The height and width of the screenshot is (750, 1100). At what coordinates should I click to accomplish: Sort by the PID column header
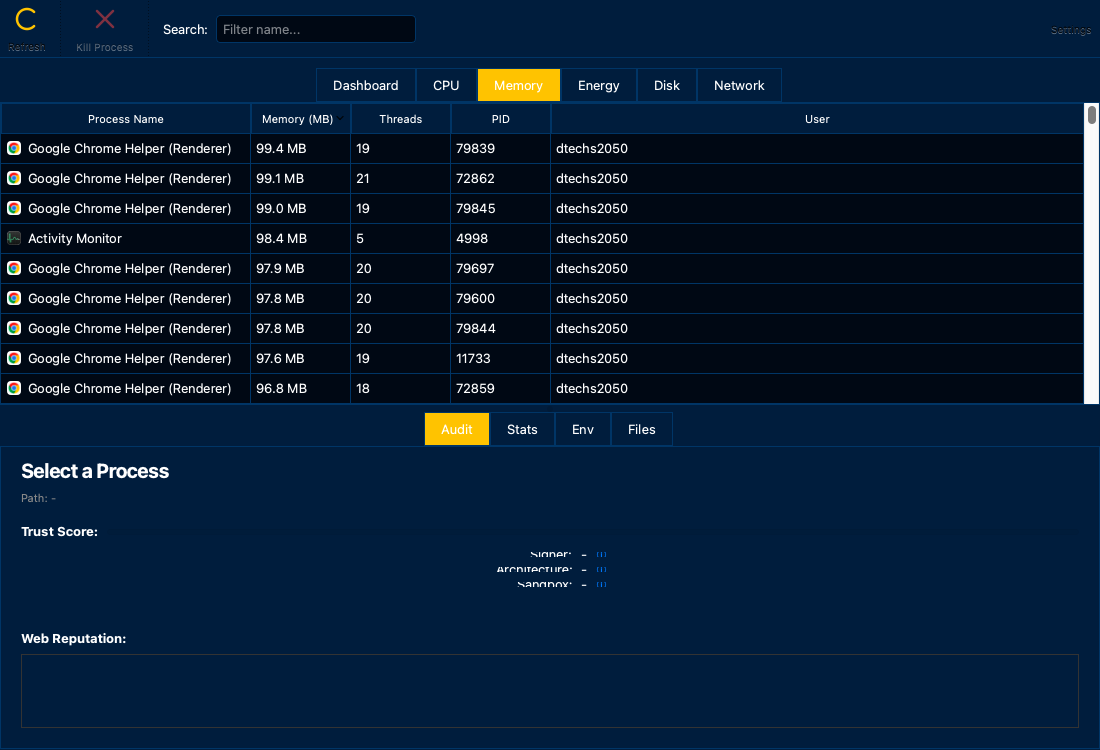pos(500,119)
